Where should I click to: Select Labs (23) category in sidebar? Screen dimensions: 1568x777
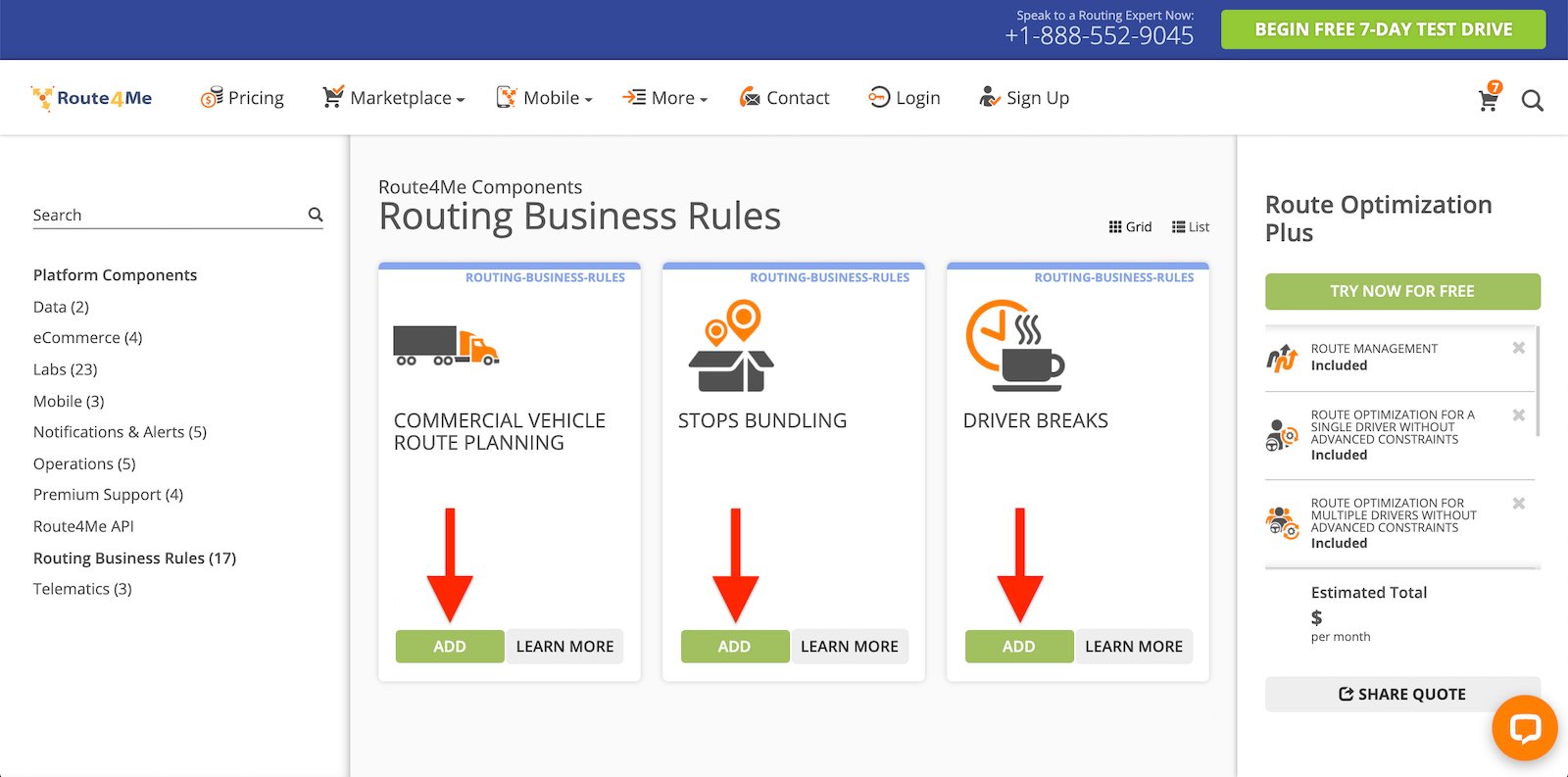(65, 369)
